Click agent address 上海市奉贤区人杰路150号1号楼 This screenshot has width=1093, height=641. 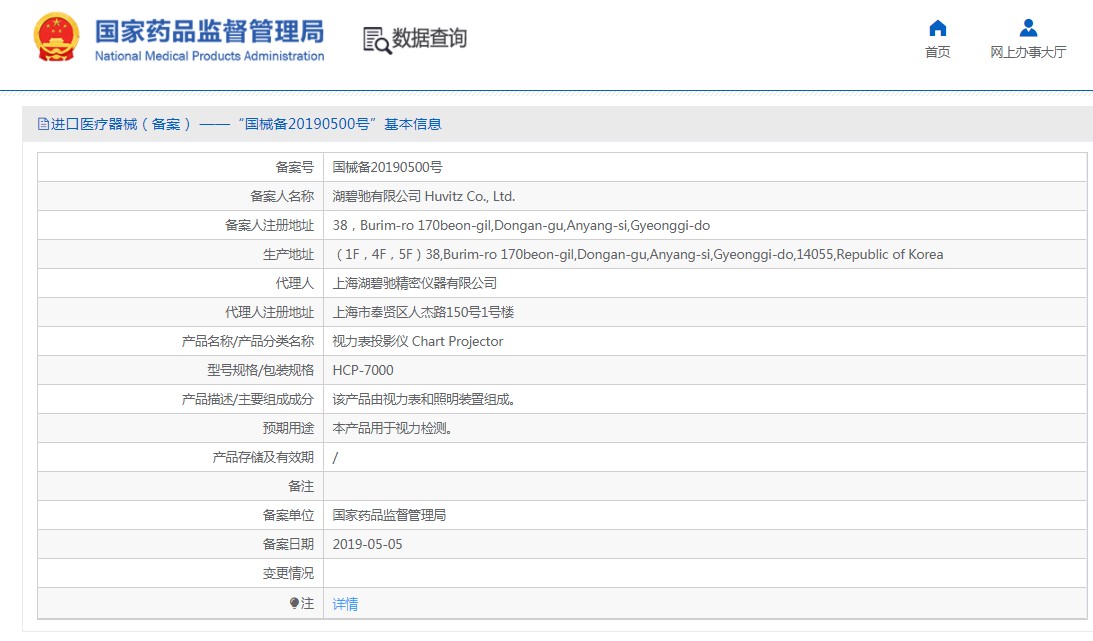pos(423,312)
